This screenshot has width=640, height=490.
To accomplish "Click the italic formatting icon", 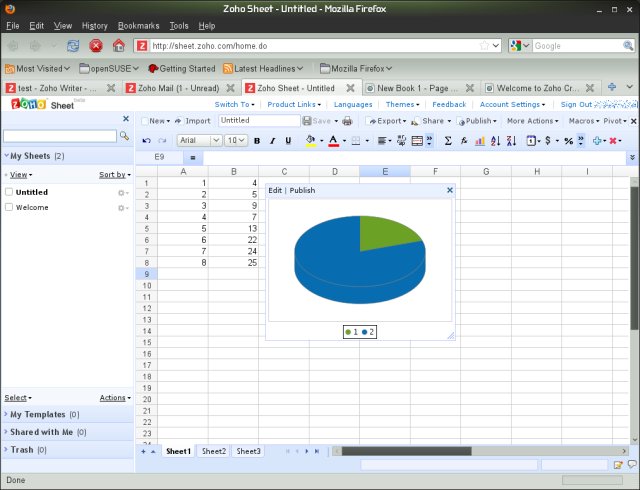I will pos(273,141).
